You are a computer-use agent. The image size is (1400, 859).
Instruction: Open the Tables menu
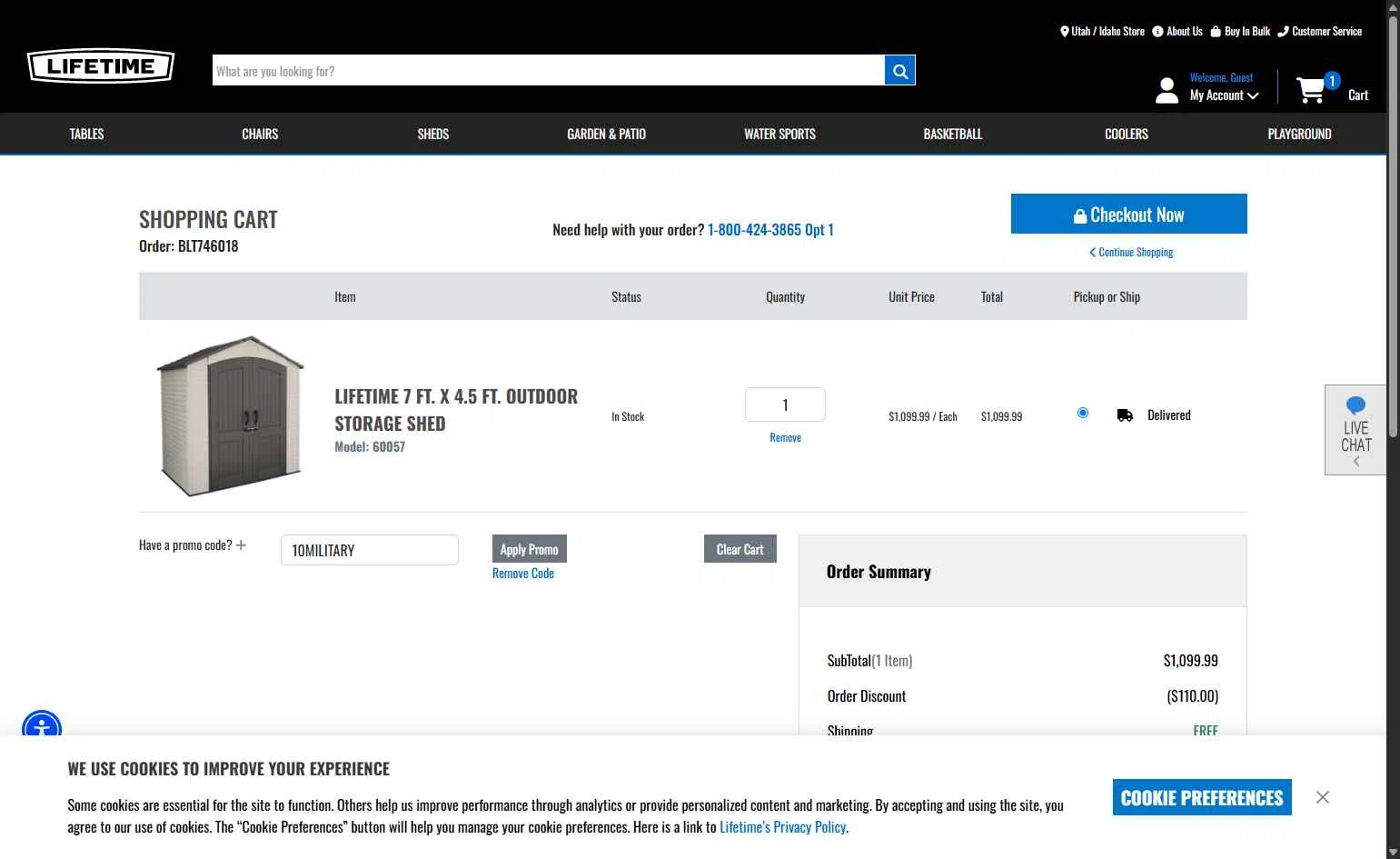click(87, 134)
